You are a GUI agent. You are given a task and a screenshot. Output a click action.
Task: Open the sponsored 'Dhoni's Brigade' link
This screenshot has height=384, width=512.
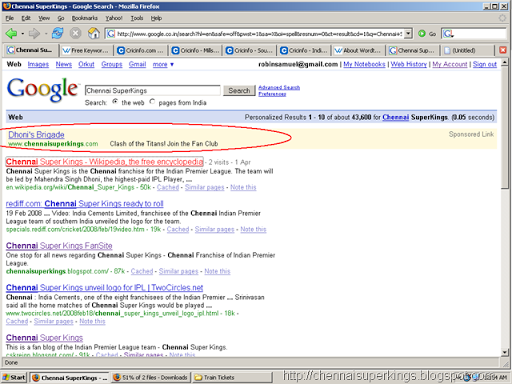point(36,135)
